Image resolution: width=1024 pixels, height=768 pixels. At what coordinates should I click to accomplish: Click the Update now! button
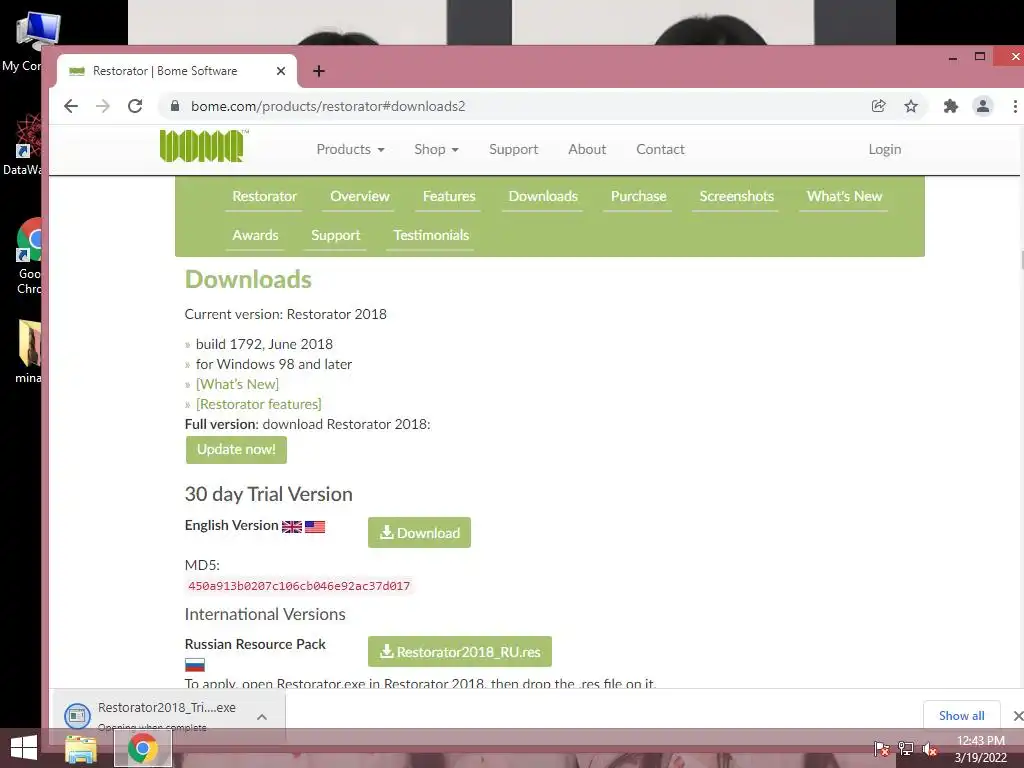(236, 450)
